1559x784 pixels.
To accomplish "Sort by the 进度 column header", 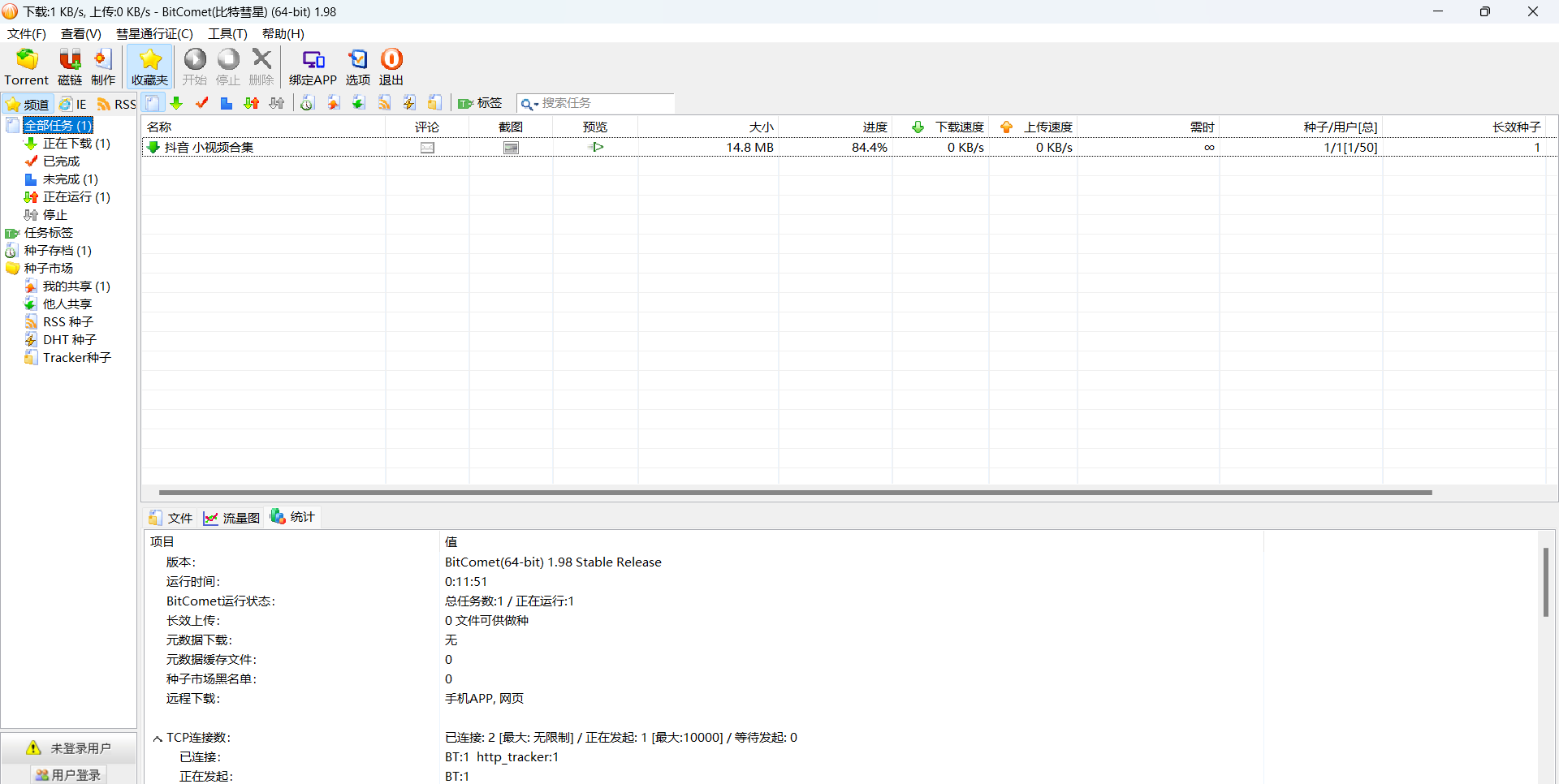I will pos(836,127).
